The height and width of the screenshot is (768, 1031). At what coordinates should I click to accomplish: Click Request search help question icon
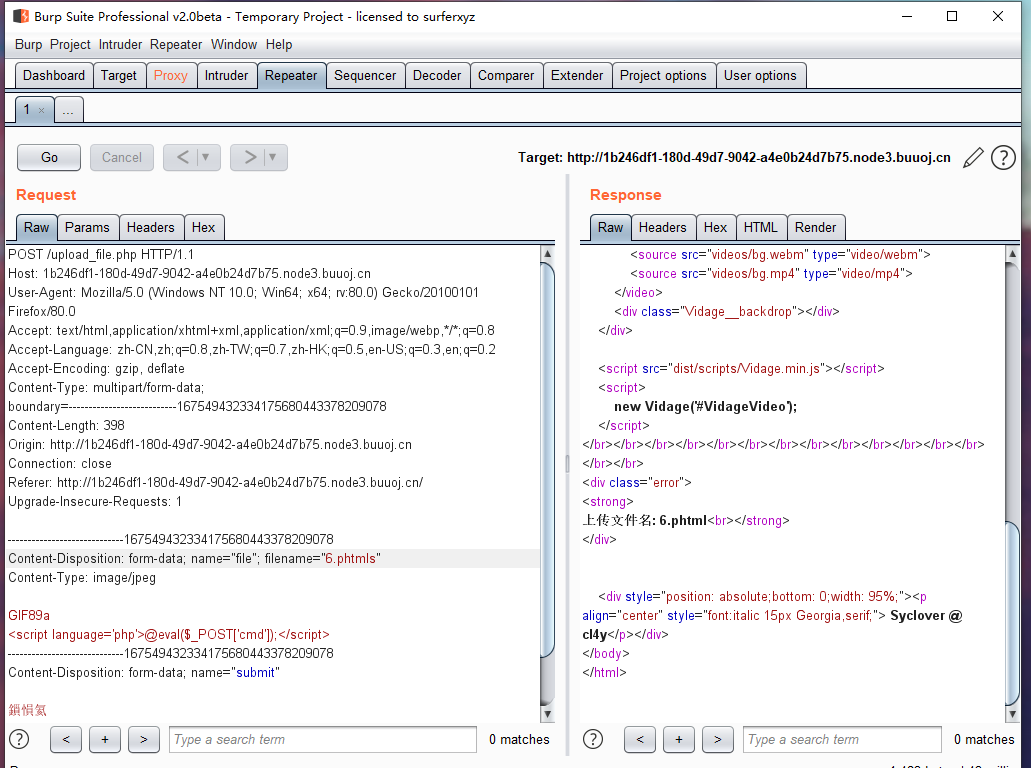pyautogui.click(x=19, y=739)
